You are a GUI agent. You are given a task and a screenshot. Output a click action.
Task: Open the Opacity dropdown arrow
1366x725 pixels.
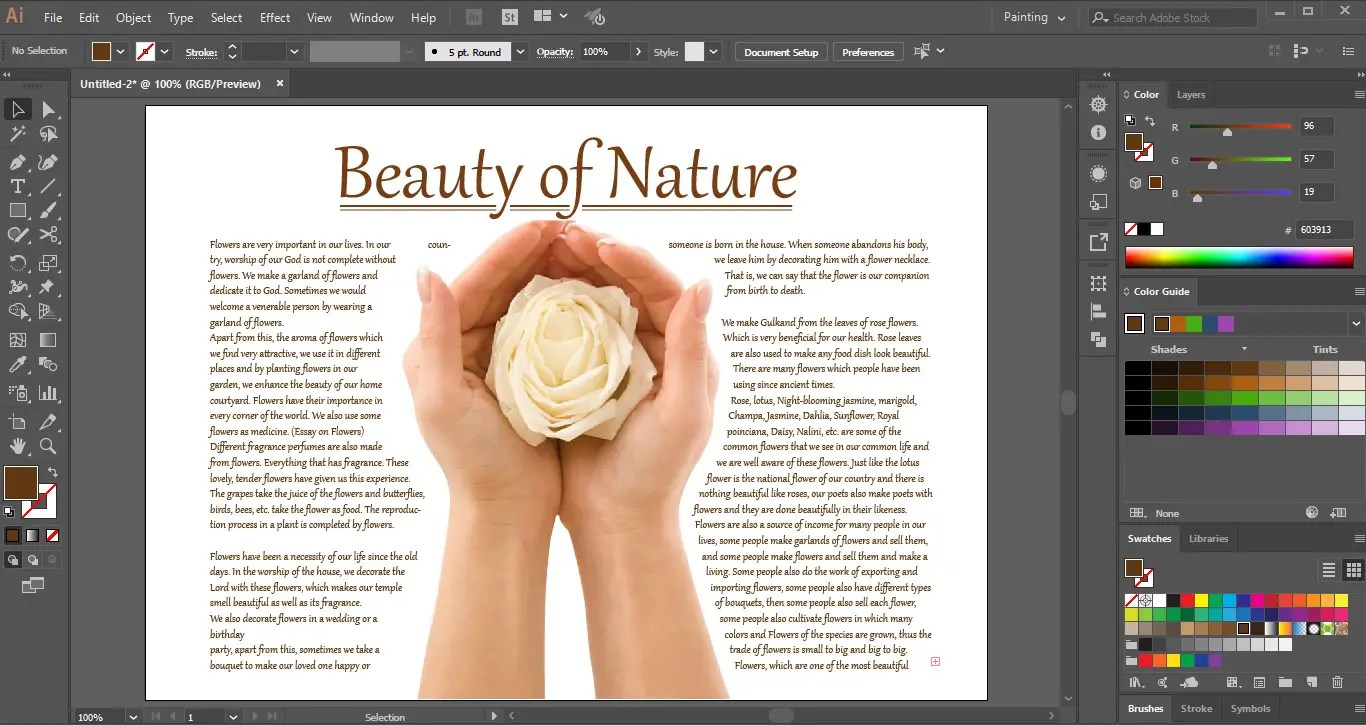click(x=638, y=52)
